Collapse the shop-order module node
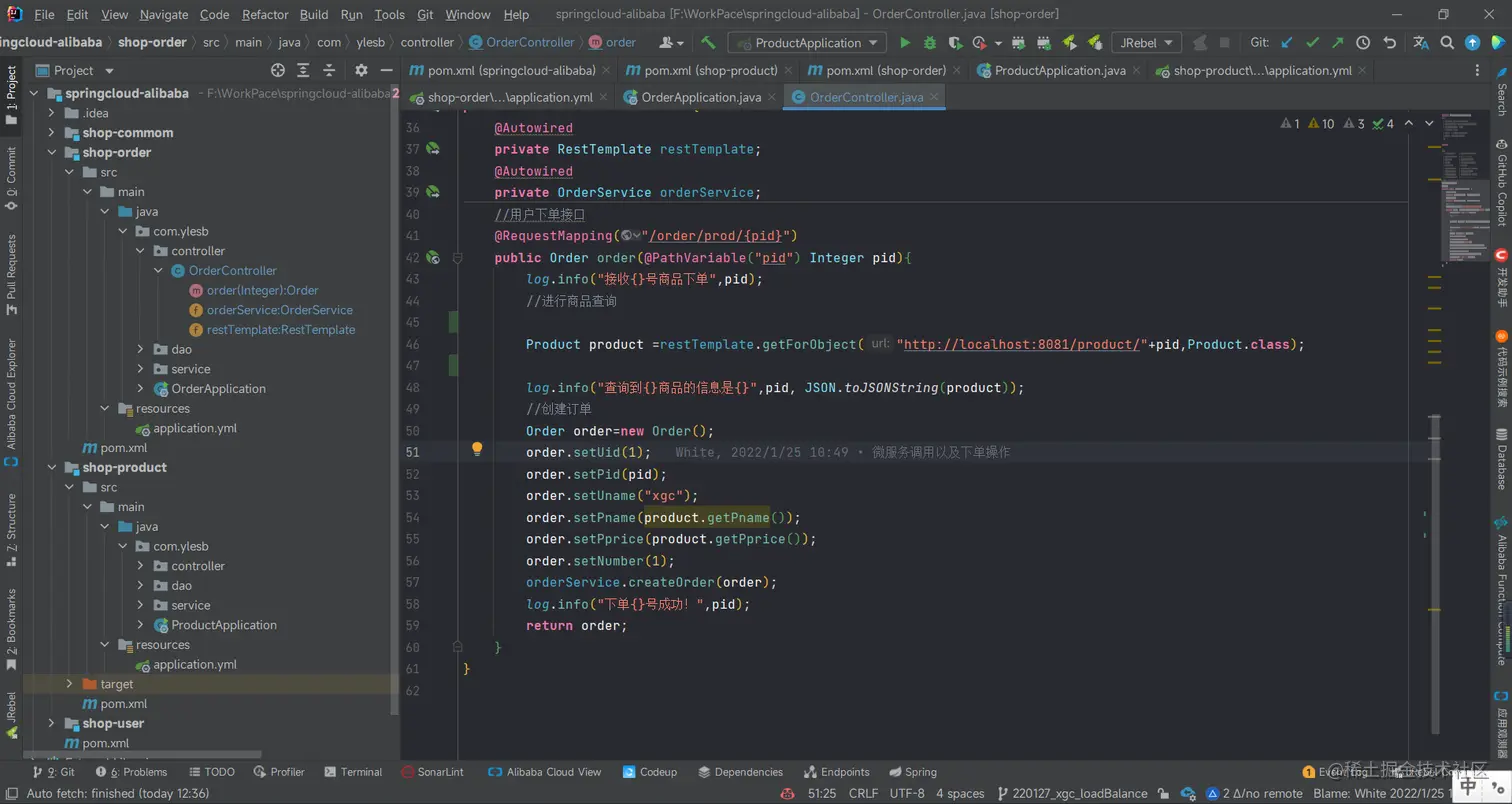This screenshot has height=804, width=1512. point(52,153)
